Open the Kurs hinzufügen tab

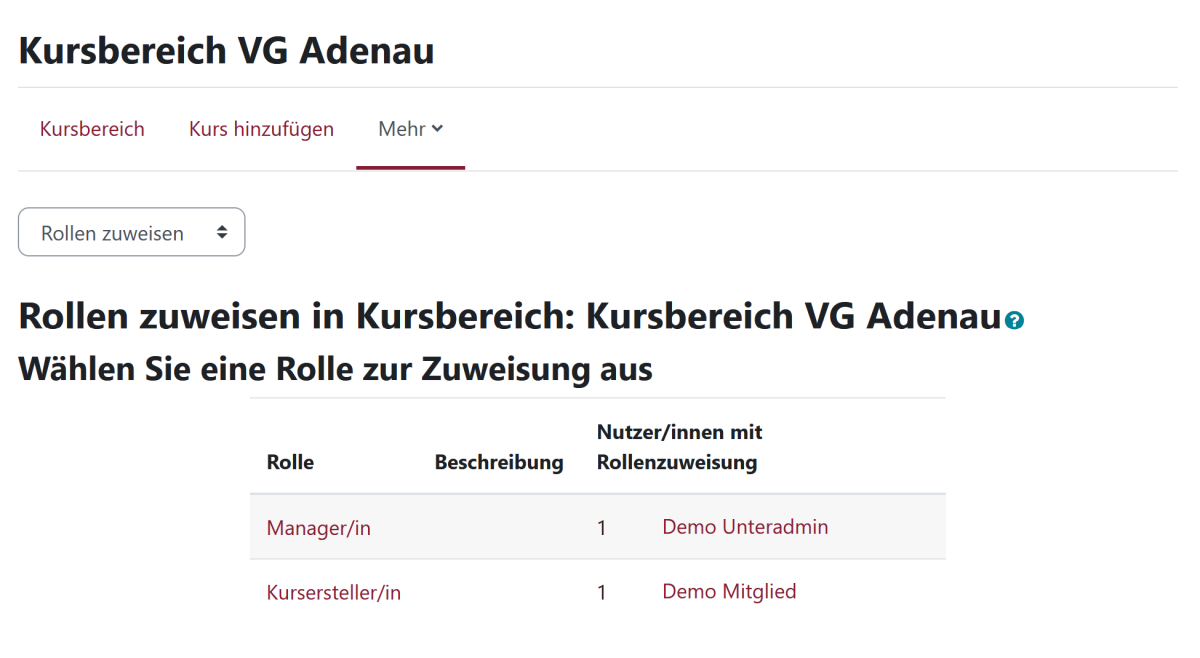[261, 129]
